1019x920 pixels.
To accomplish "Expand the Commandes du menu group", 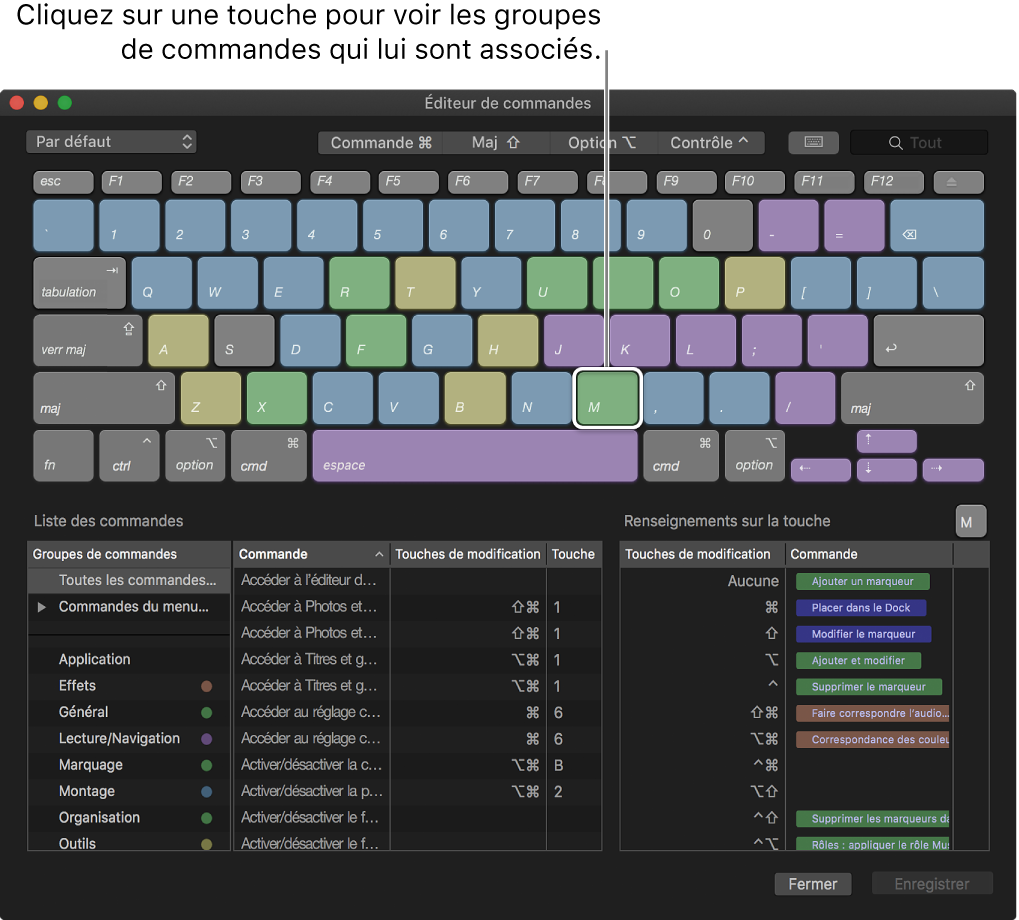I will click(41, 607).
